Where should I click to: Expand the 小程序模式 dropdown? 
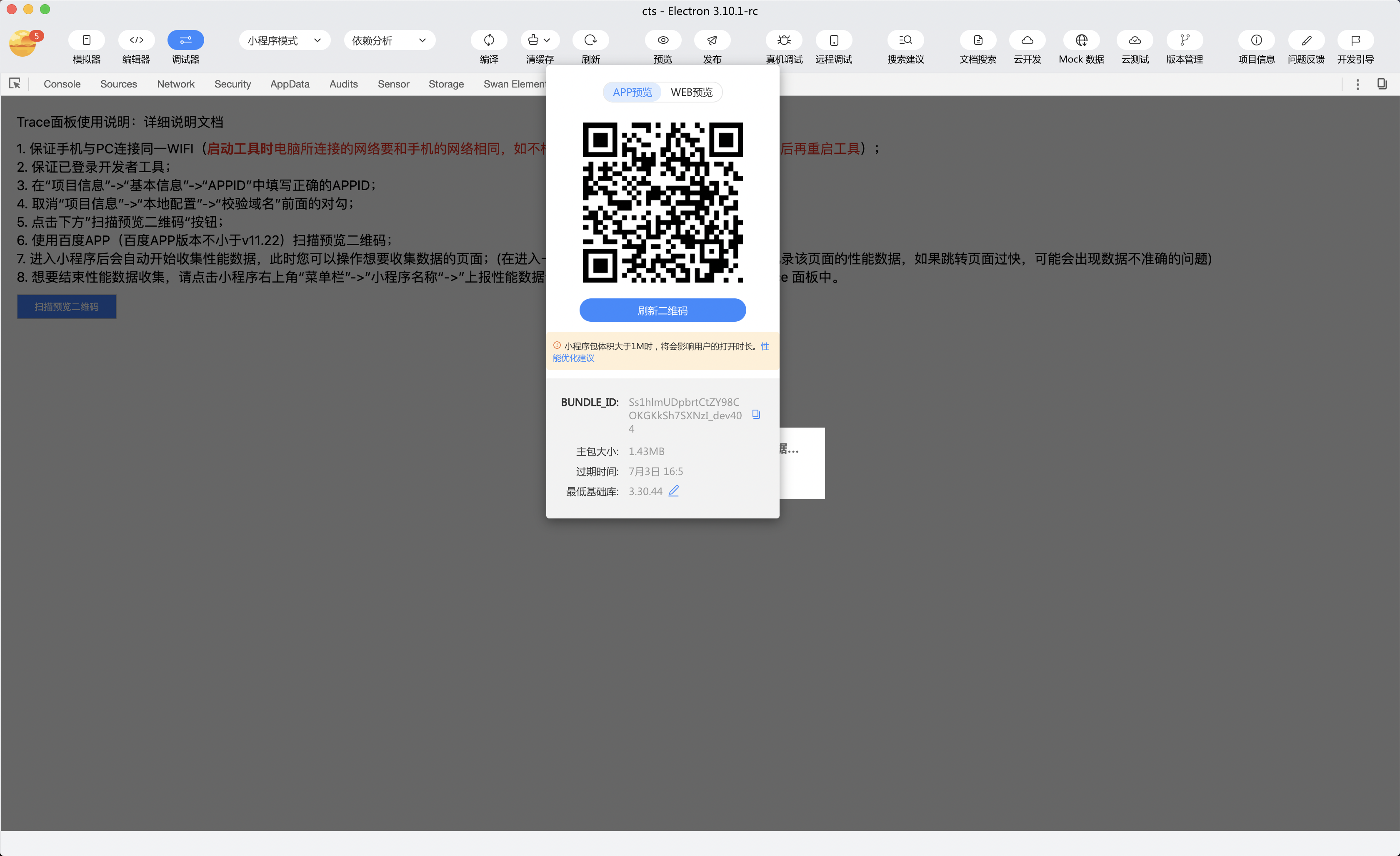pyautogui.click(x=284, y=40)
